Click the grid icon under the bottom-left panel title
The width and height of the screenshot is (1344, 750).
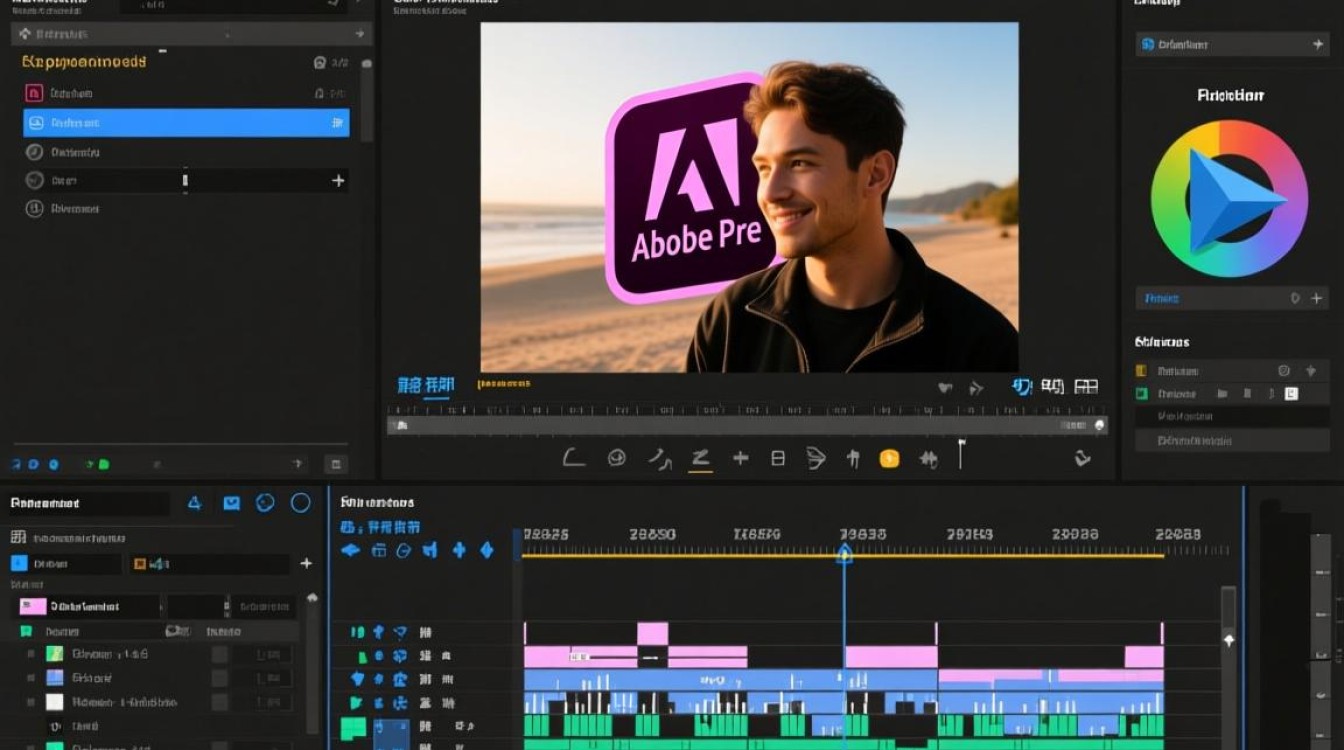coord(18,537)
